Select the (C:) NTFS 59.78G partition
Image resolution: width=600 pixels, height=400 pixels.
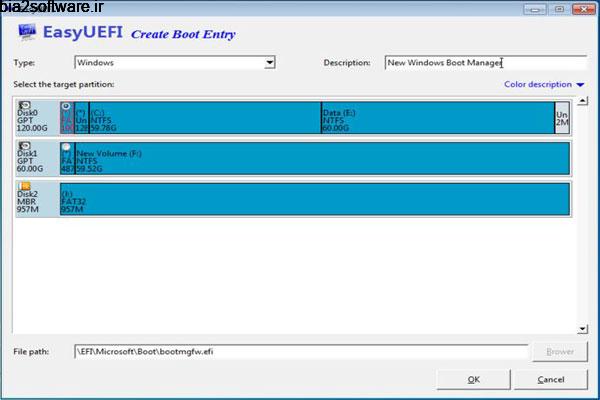click(x=205, y=118)
